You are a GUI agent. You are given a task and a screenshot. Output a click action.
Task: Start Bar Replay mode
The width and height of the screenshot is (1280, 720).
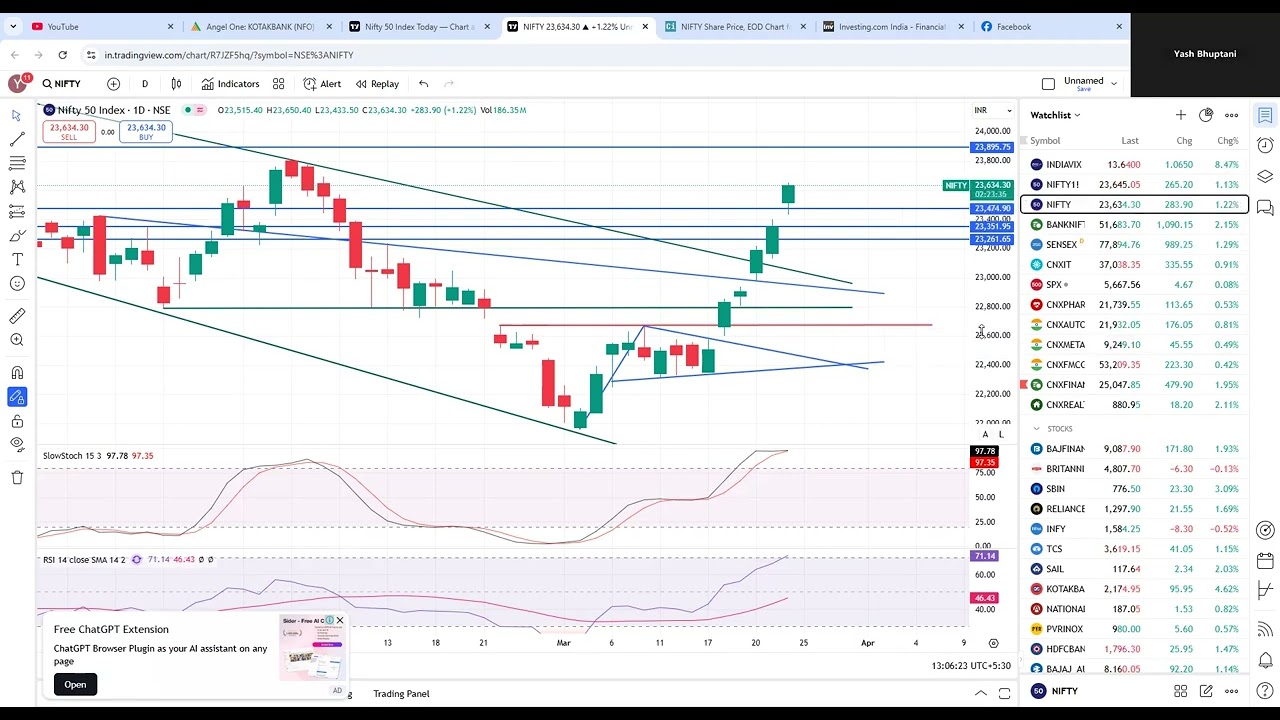[376, 84]
